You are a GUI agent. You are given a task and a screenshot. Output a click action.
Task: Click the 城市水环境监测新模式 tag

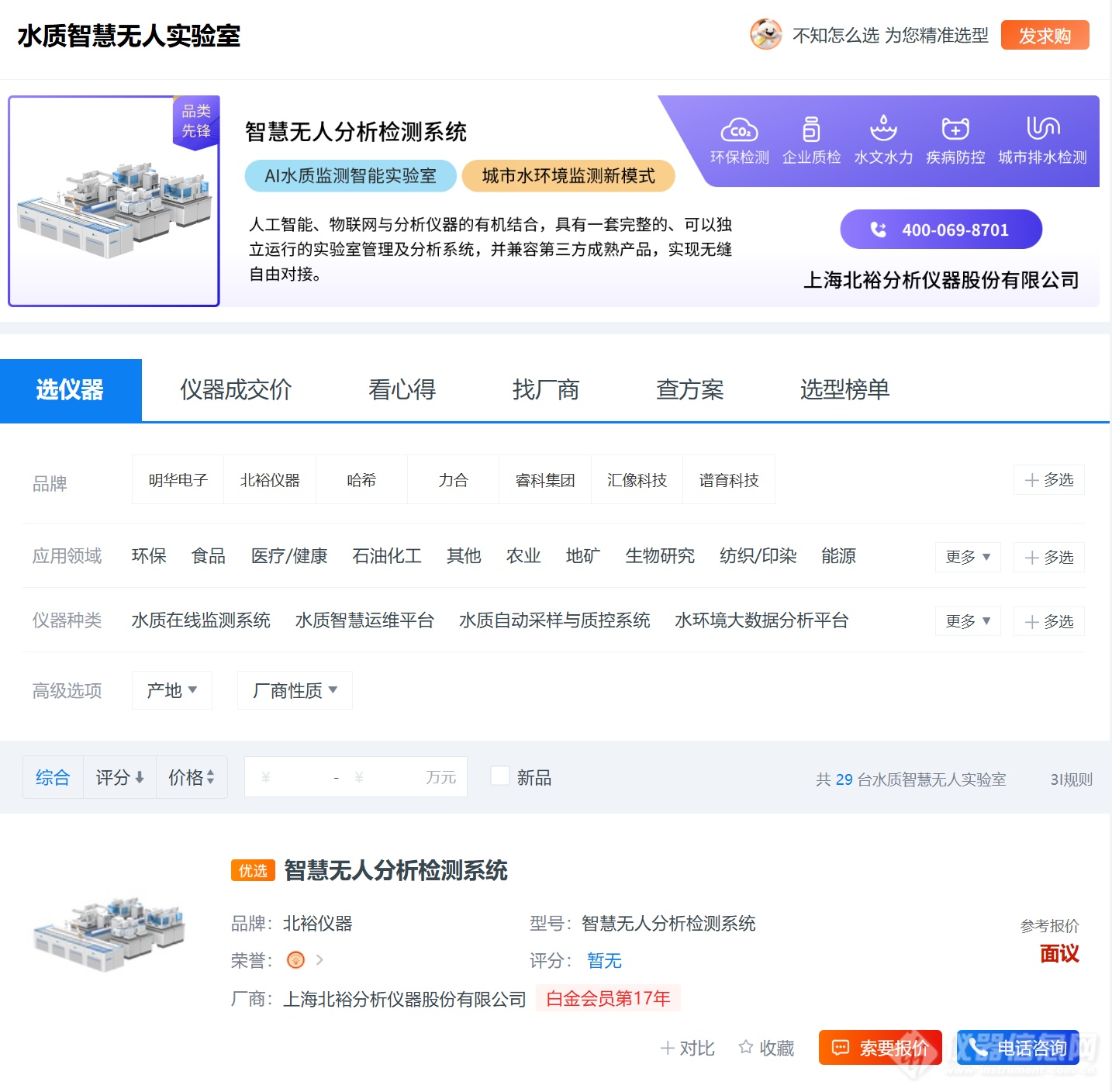click(x=568, y=176)
